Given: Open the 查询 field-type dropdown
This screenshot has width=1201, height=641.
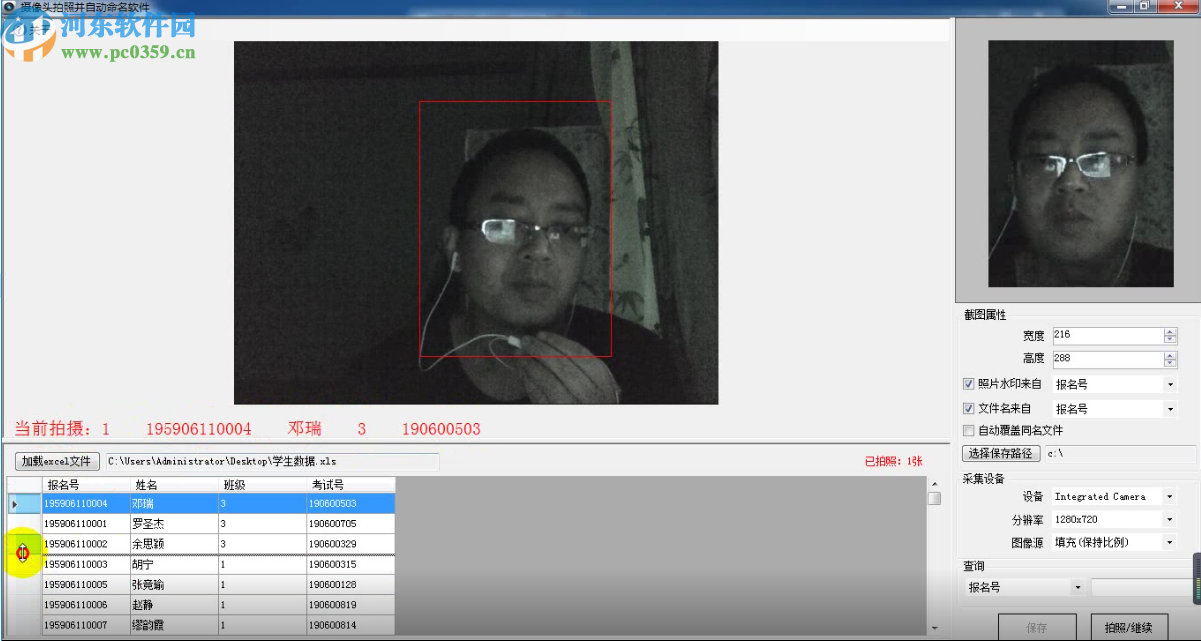Looking at the screenshot, I should pos(1076,588).
